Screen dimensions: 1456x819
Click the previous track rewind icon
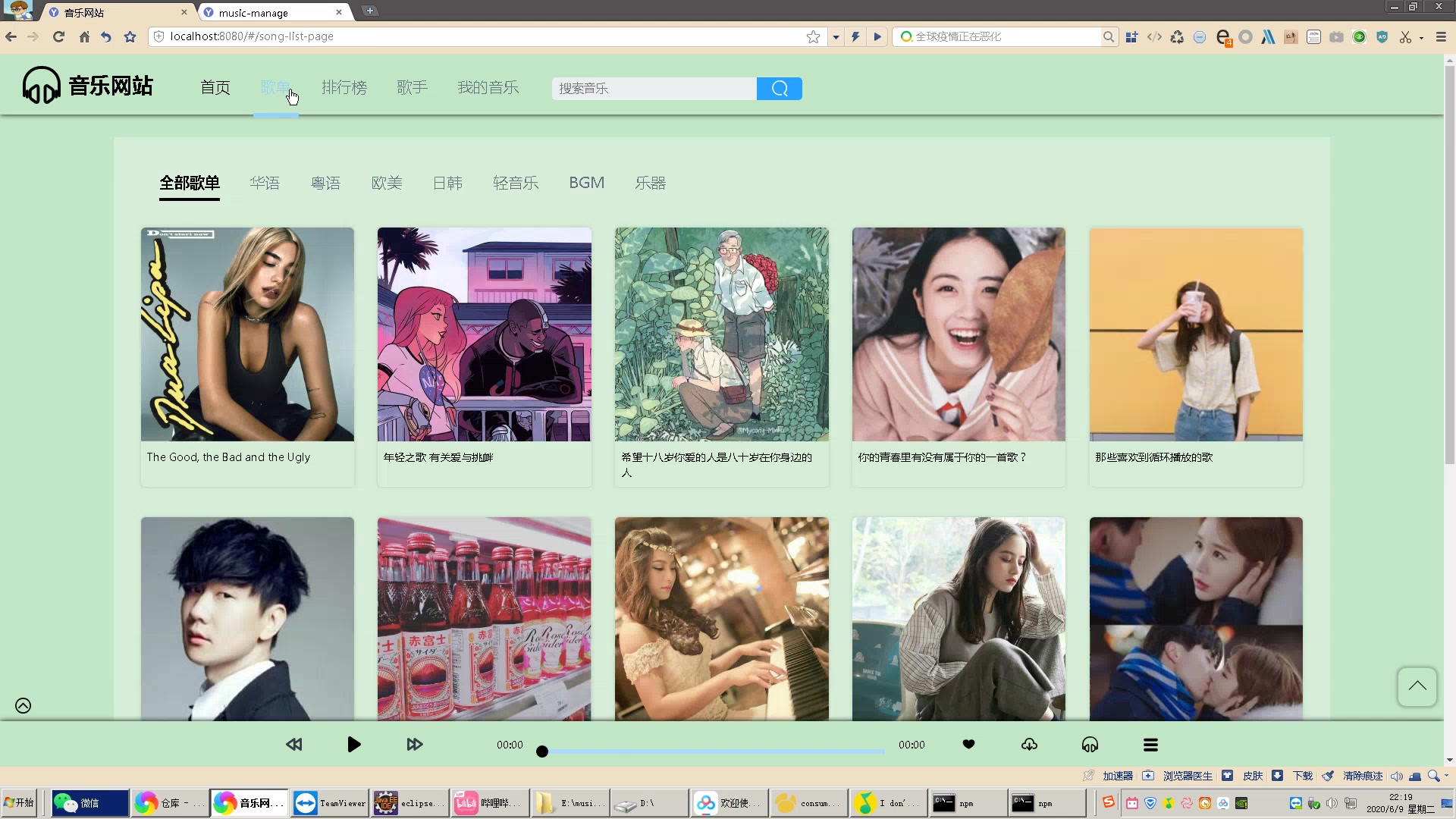pos(293,744)
